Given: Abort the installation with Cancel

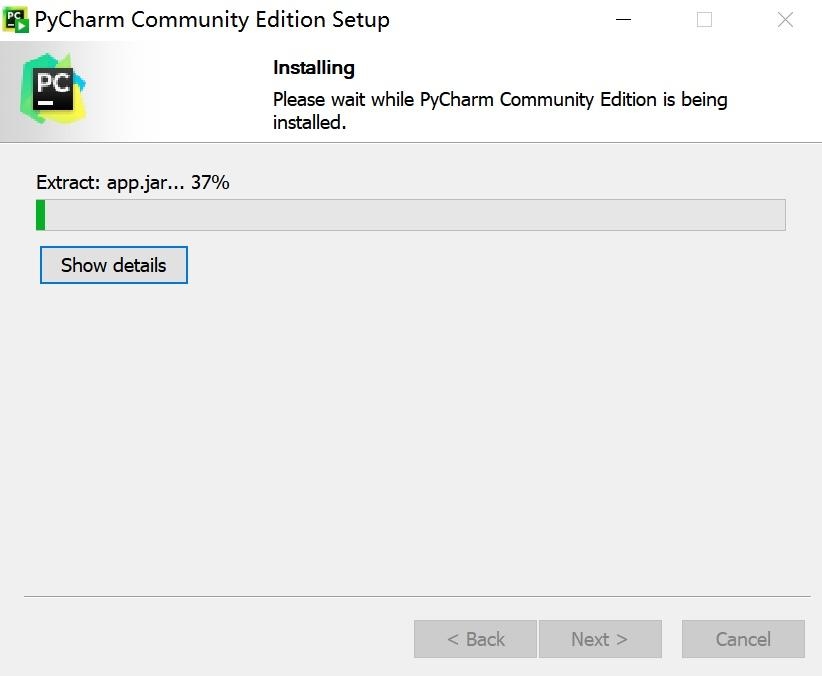Looking at the screenshot, I should point(743,639).
